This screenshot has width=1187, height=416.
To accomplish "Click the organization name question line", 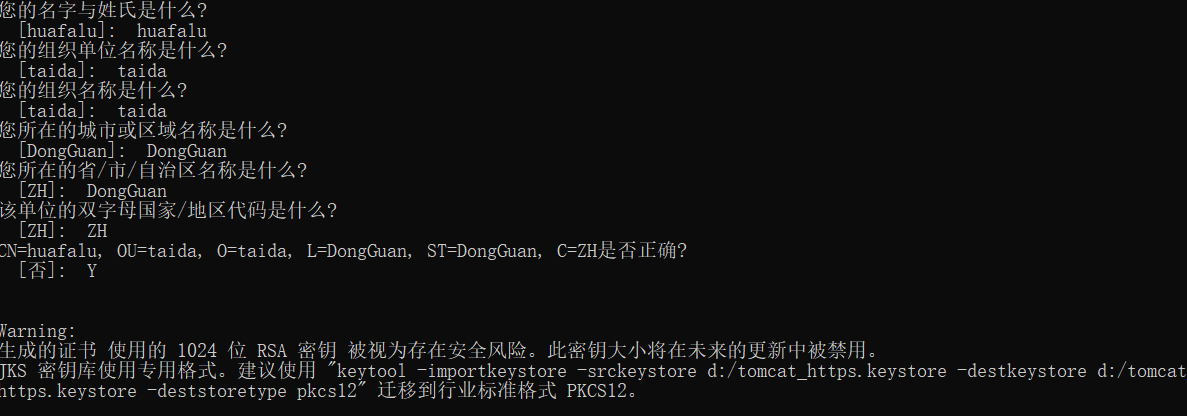I will point(94,91).
